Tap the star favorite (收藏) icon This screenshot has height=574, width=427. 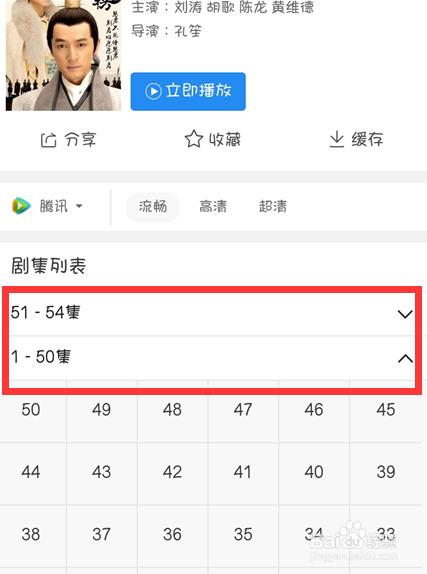[193, 139]
